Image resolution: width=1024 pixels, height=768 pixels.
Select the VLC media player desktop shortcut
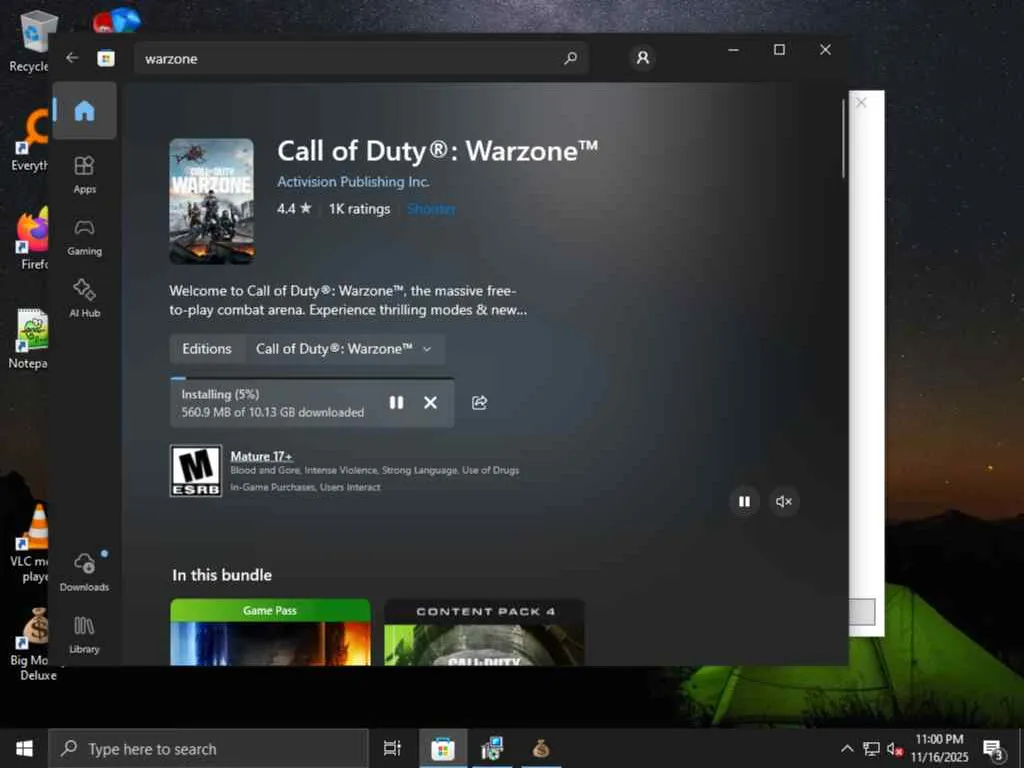tap(29, 543)
